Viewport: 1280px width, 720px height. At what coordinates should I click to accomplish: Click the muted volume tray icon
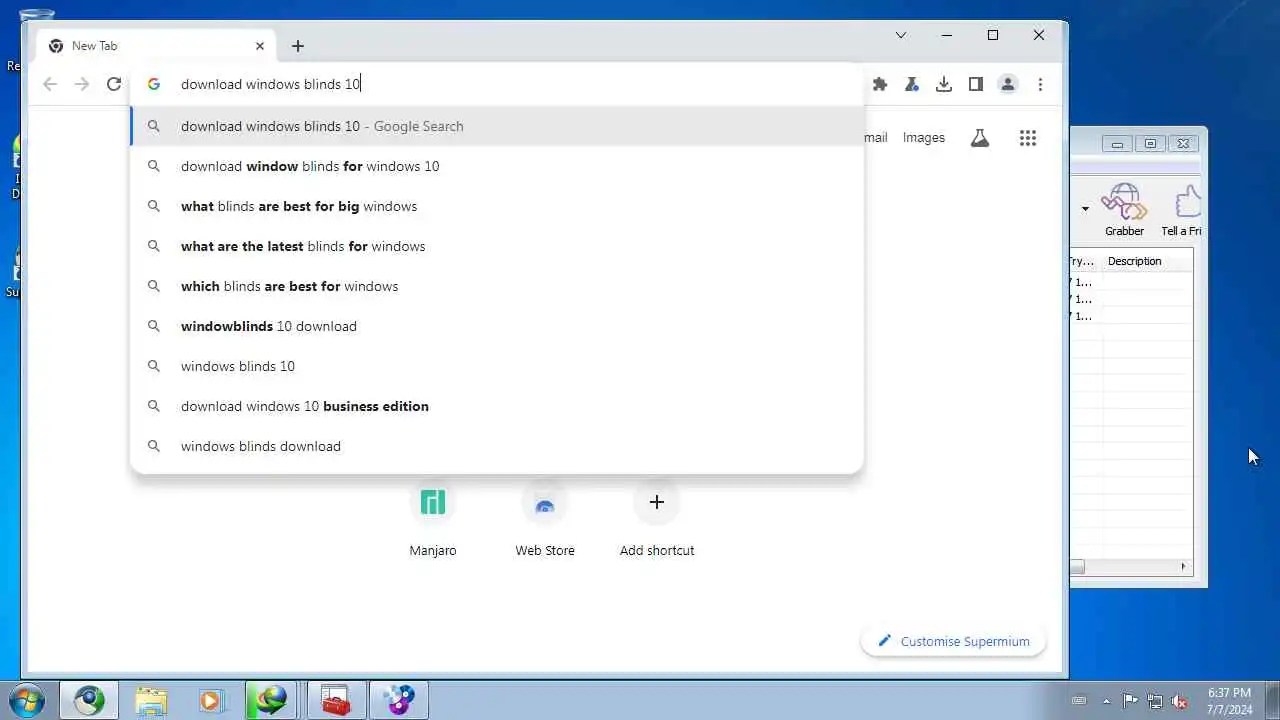tap(1180, 701)
